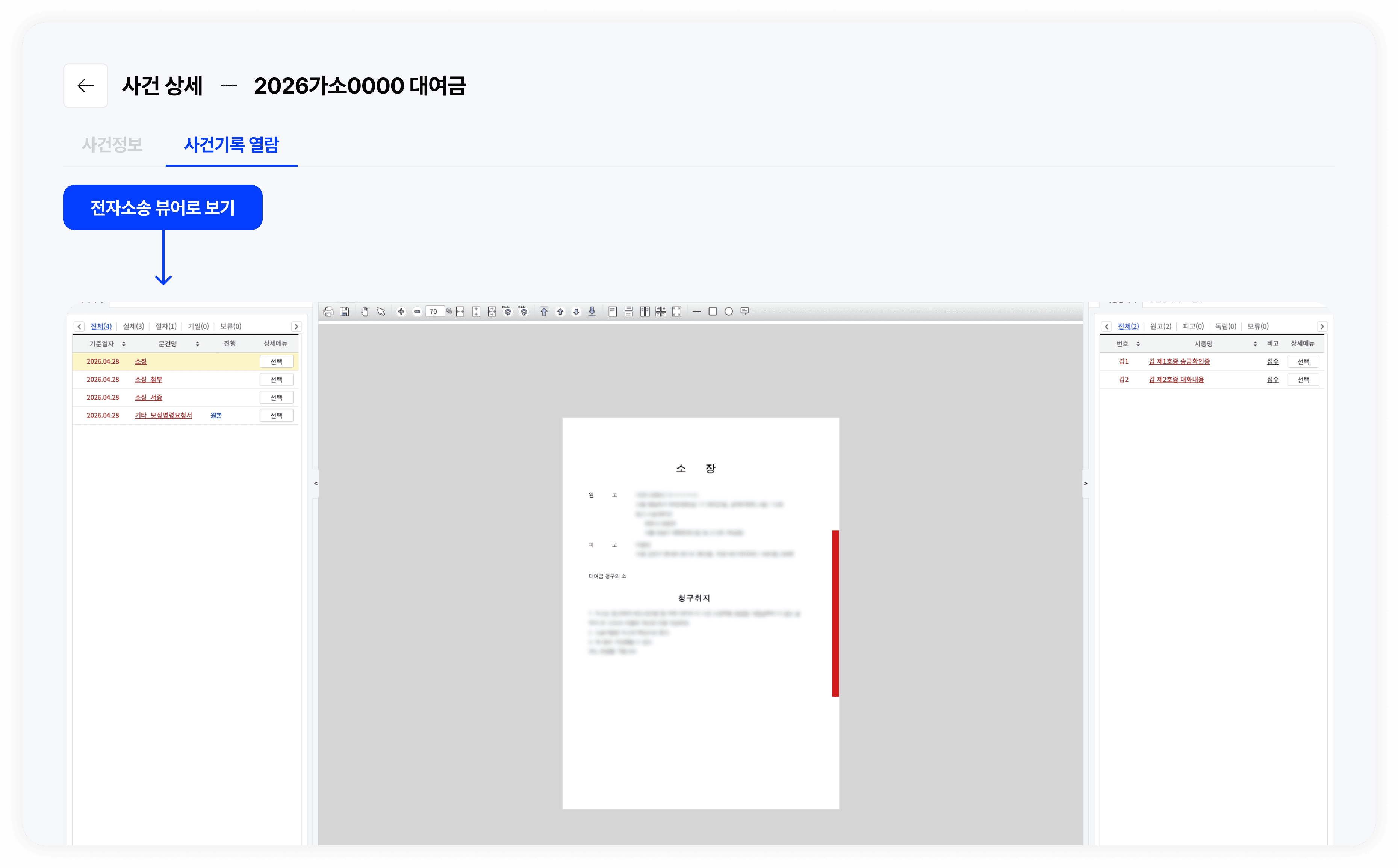Select the line drawing tool

pos(697,312)
